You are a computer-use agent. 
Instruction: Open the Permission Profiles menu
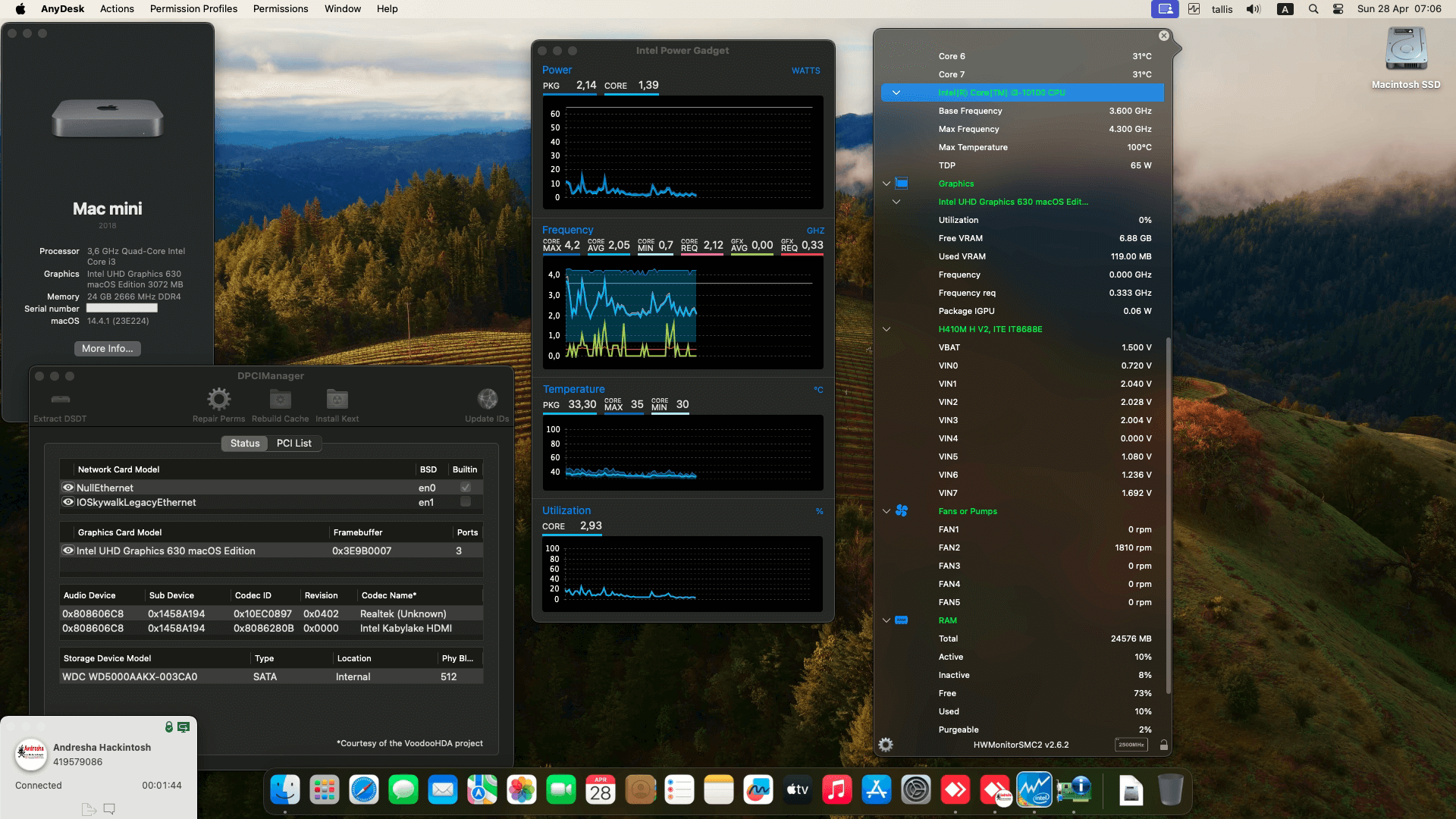point(193,8)
